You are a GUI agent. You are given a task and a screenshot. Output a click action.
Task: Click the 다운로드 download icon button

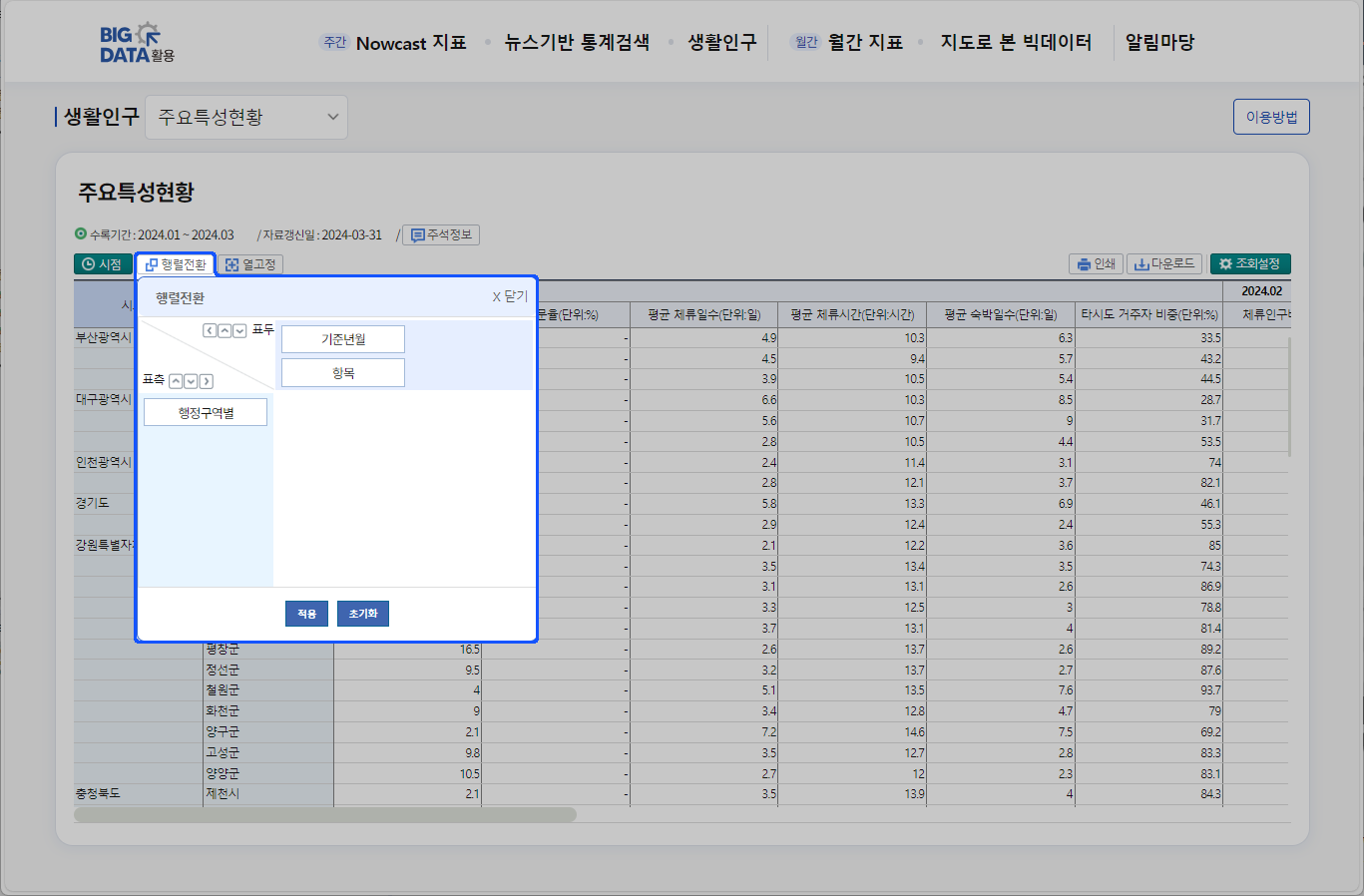point(1163,264)
